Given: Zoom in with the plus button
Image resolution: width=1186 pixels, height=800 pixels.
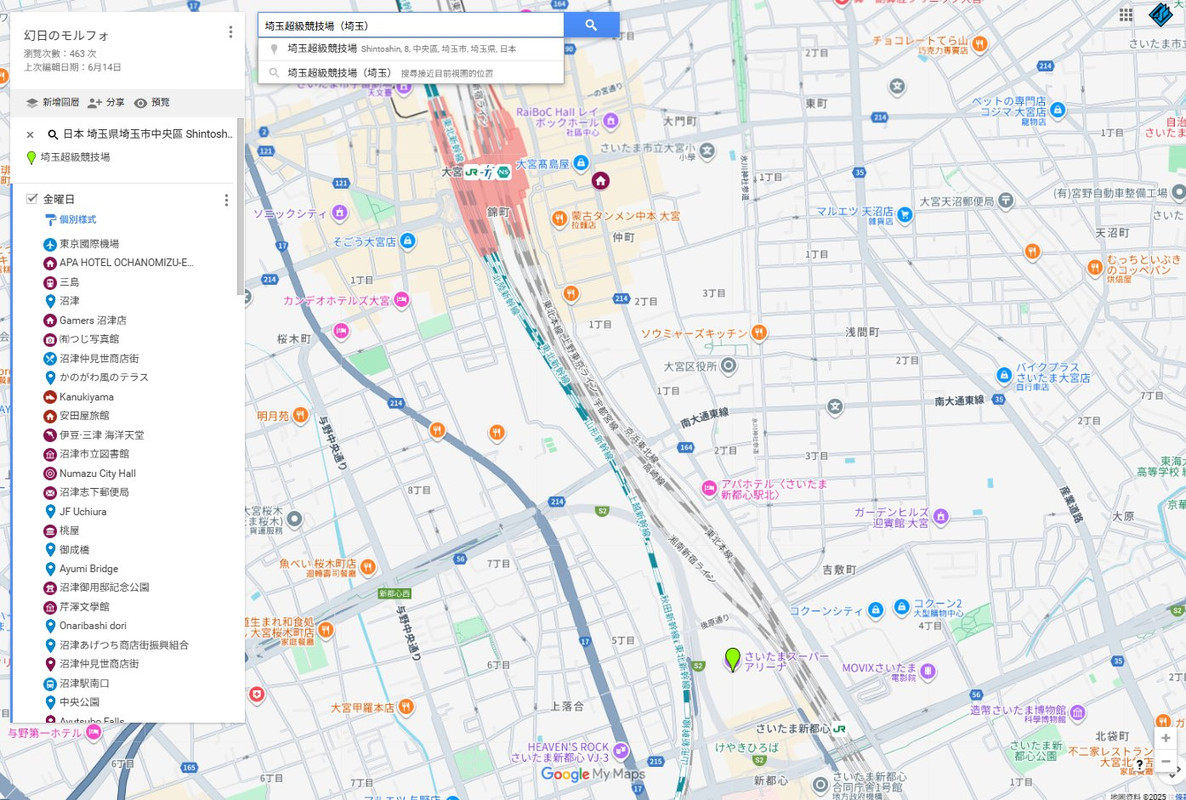Looking at the screenshot, I should pyautogui.click(x=1166, y=738).
